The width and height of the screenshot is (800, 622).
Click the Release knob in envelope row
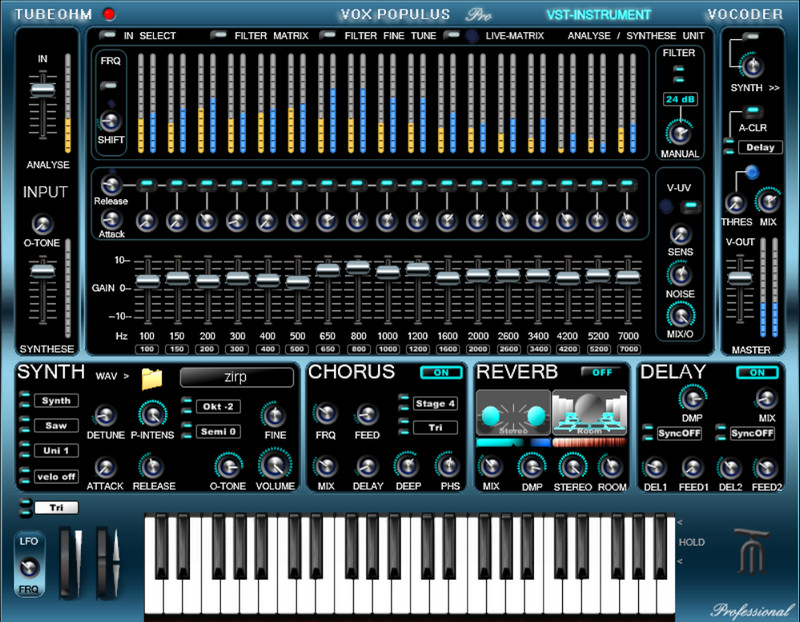(110, 184)
